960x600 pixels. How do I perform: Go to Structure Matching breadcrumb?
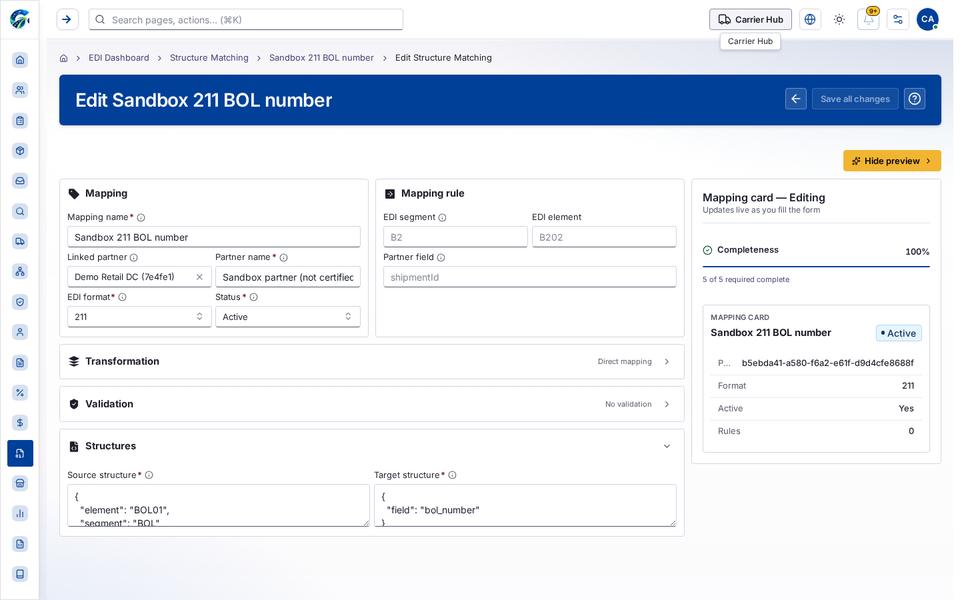209,58
